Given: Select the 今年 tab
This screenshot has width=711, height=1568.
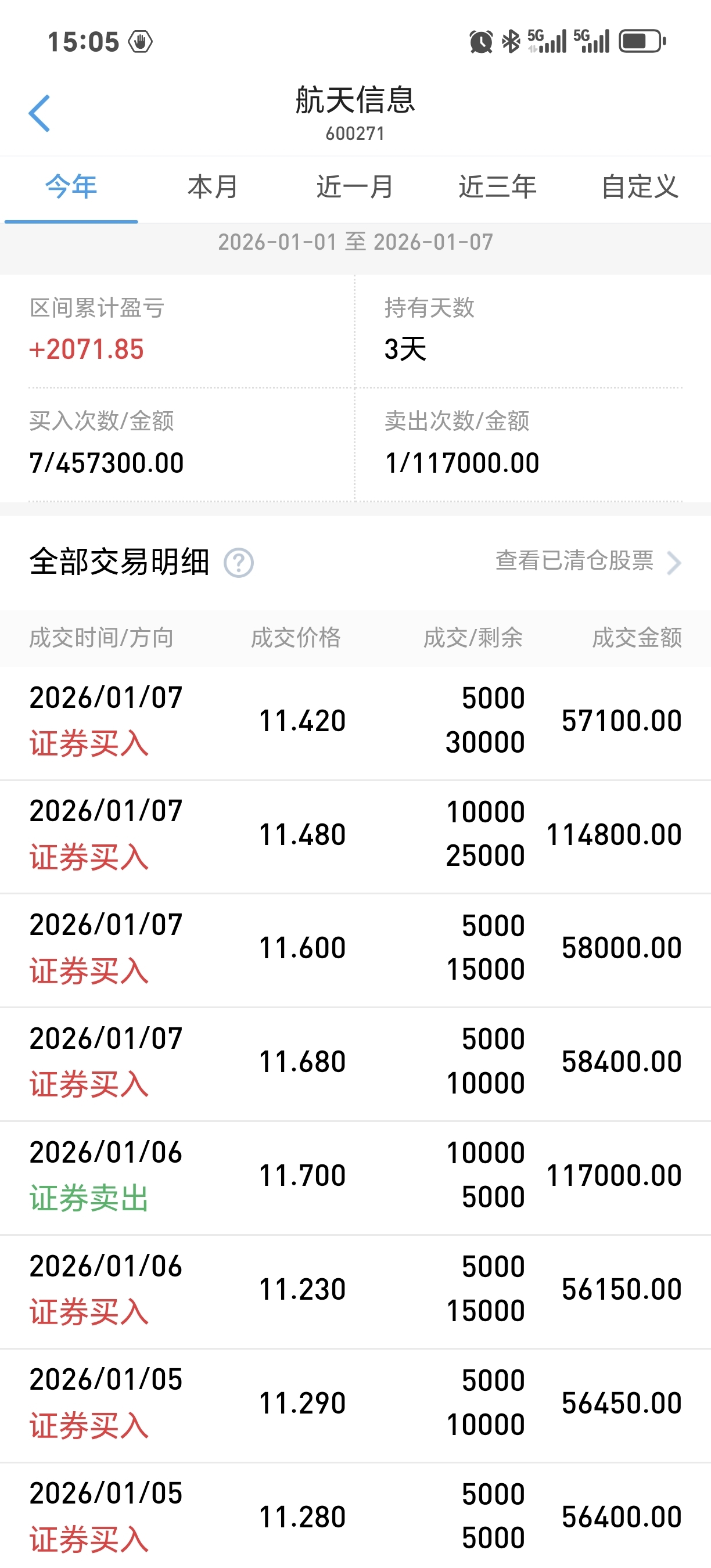Looking at the screenshot, I should [x=71, y=186].
